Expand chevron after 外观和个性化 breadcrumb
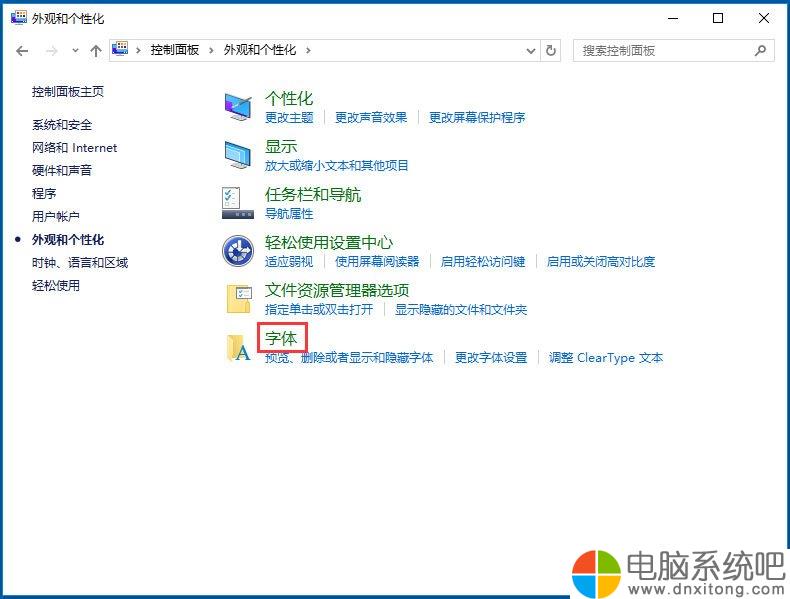This screenshot has height=599, width=790. 308,50
